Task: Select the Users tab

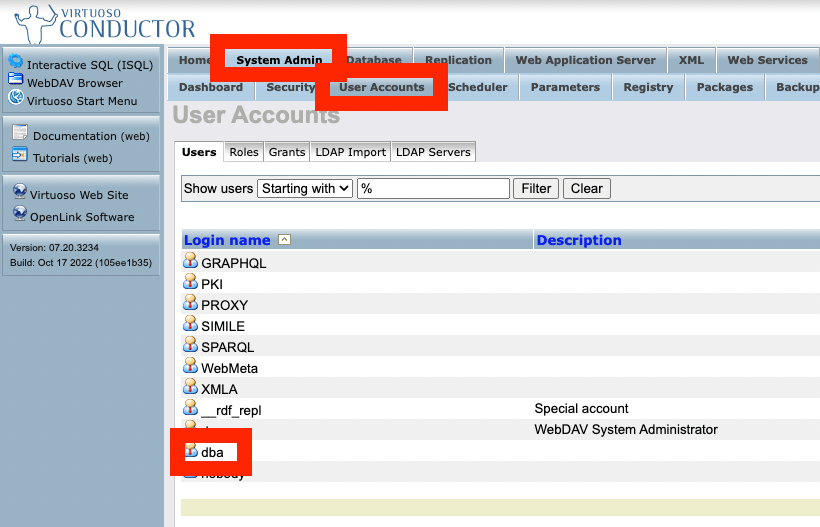Action: point(199,152)
